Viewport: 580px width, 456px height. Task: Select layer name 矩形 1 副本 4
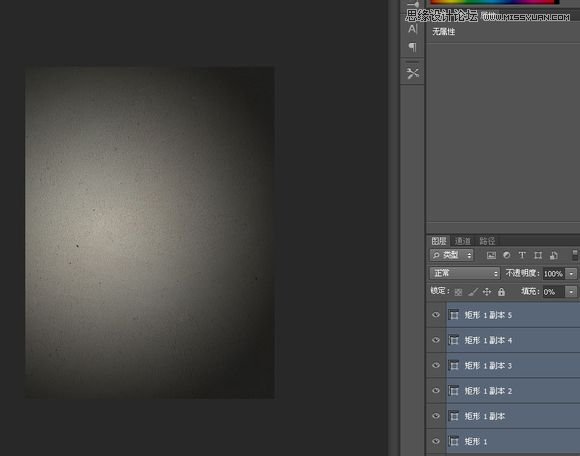pos(488,340)
